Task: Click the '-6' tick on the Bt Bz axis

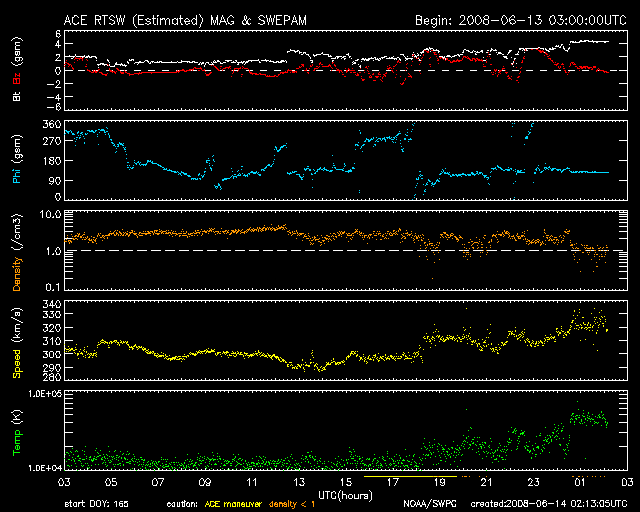Action: pos(54,107)
